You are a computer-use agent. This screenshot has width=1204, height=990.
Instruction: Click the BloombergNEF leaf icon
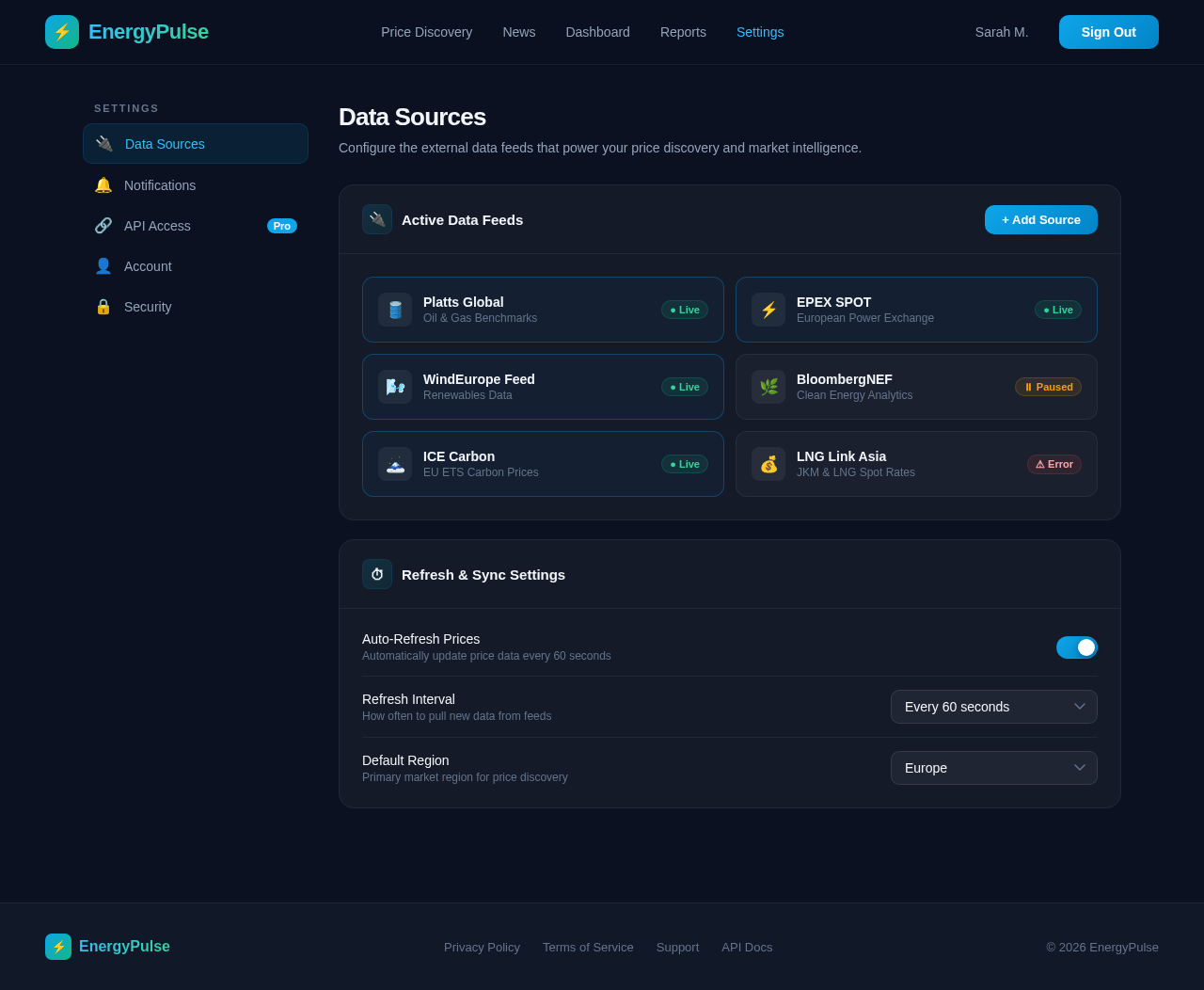768,386
